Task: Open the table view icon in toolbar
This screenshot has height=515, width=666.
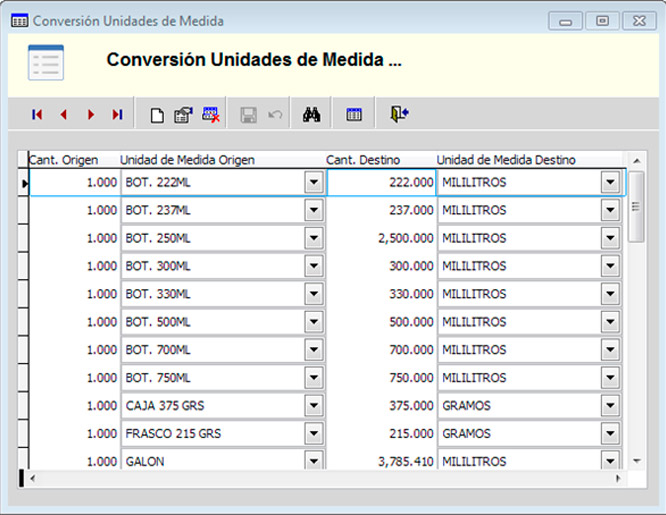Action: click(x=354, y=115)
